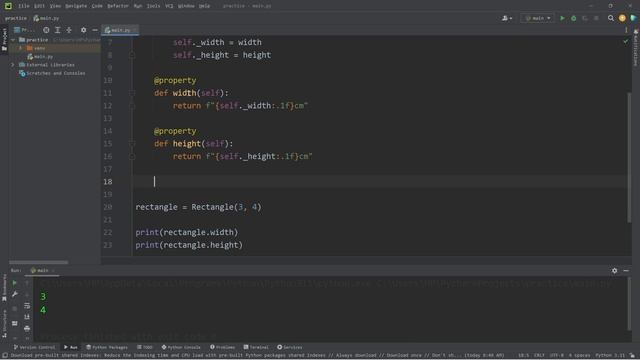
Task: Open TODO tool window
Action: [x=145, y=347]
